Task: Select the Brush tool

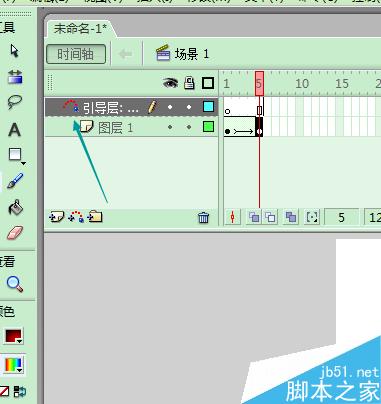Action: pos(15,180)
